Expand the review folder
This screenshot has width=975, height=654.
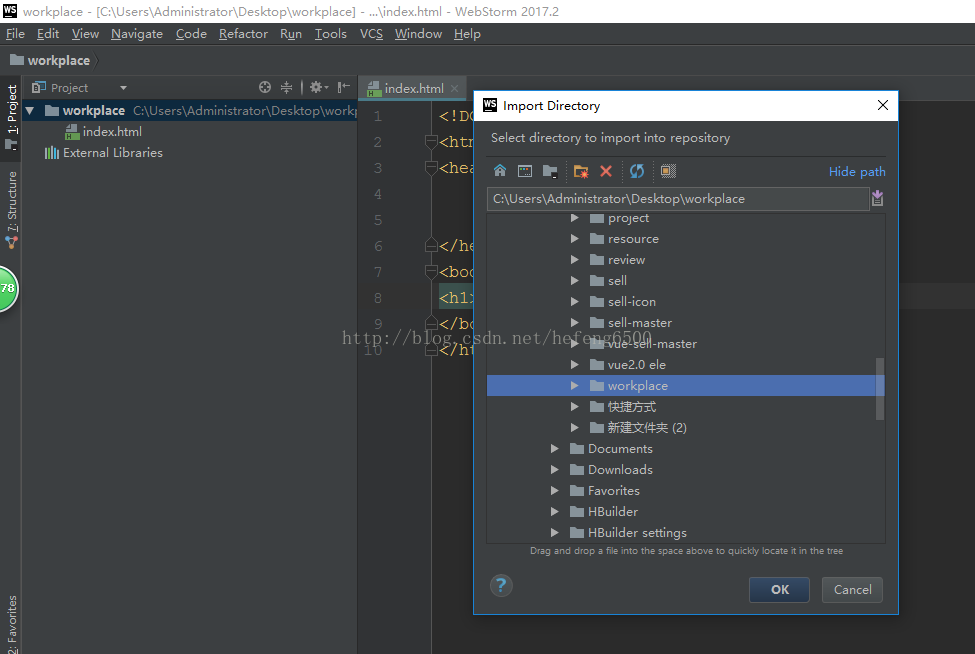(x=575, y=260)
